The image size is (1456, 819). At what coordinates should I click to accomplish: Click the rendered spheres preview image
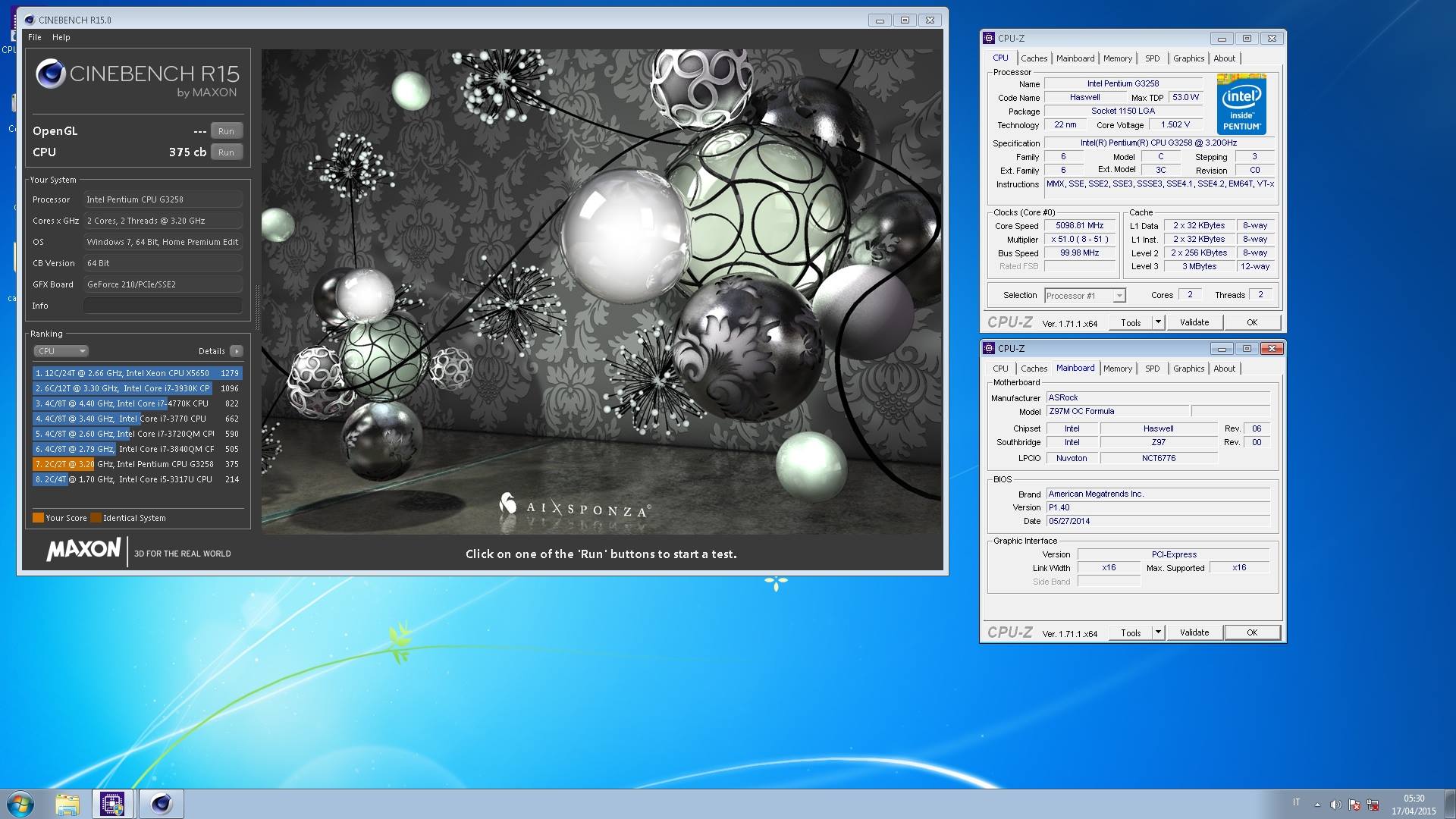pos(601,292)
